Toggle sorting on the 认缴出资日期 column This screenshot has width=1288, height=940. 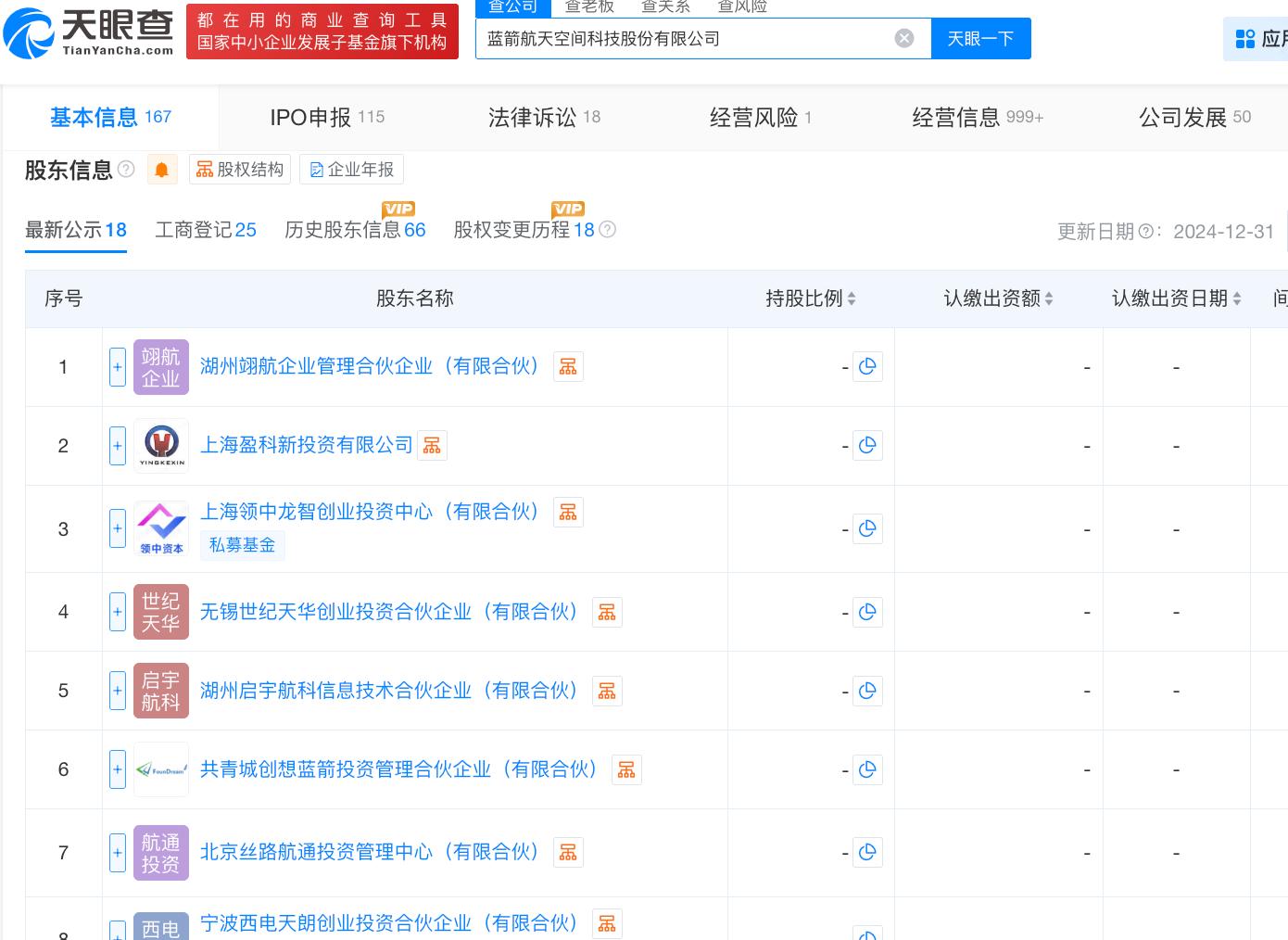tap(1236, 299)
